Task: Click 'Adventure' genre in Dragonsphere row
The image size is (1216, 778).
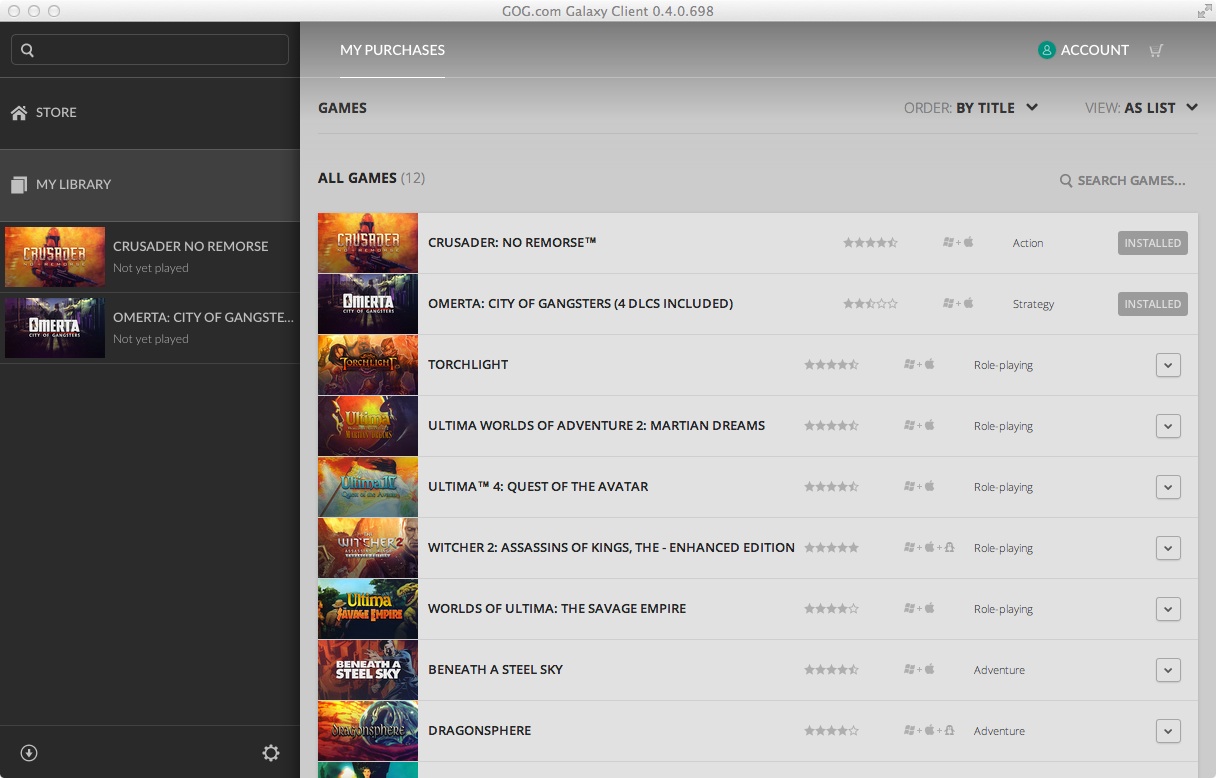Action: 999,731
